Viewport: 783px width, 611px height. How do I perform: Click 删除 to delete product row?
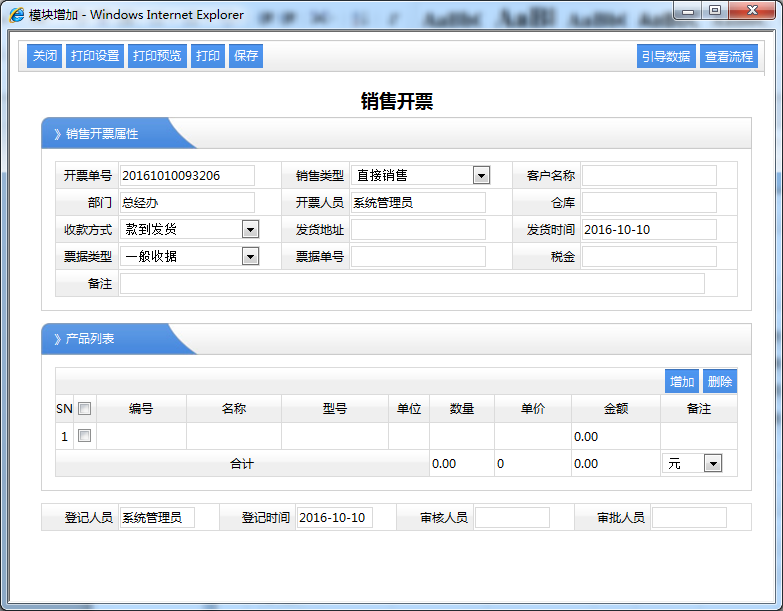719,381
